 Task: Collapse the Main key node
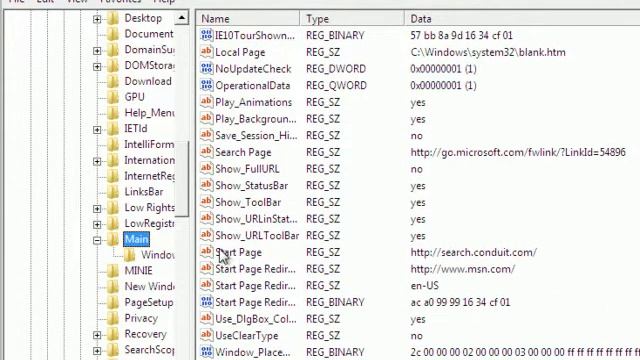pos(97,240)
